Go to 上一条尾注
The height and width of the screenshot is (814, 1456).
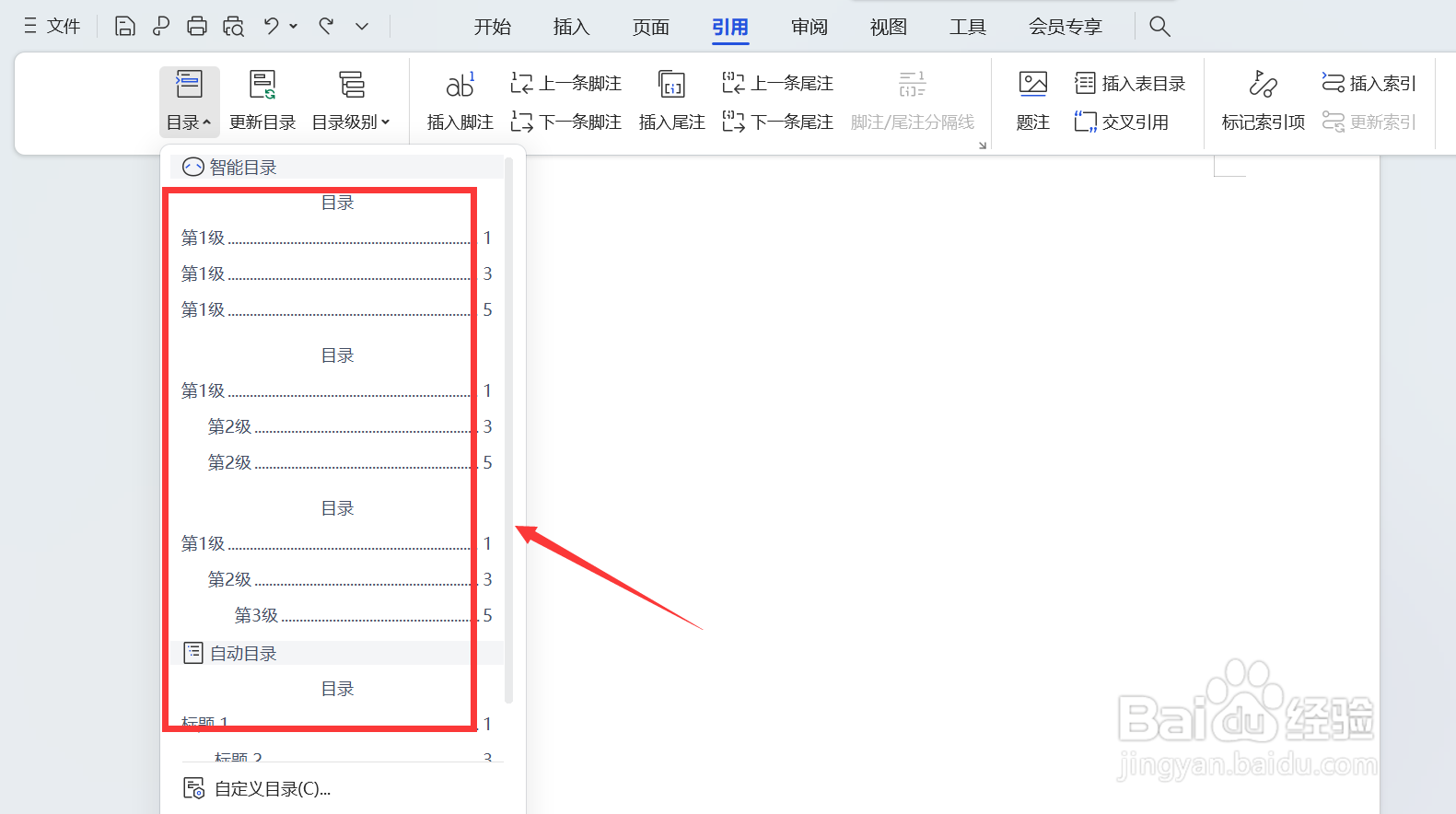point(778,84)
